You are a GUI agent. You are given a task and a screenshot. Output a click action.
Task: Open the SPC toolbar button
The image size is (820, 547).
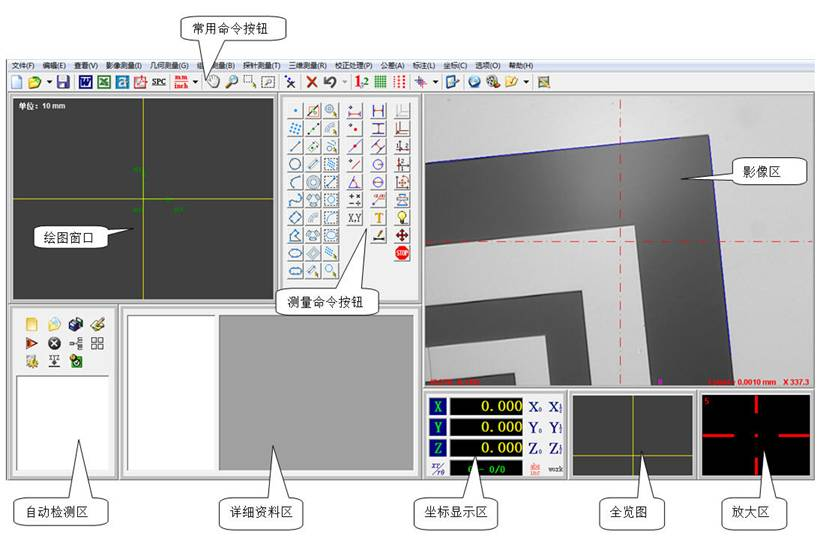pyautogui.click(x=159, y=81)
